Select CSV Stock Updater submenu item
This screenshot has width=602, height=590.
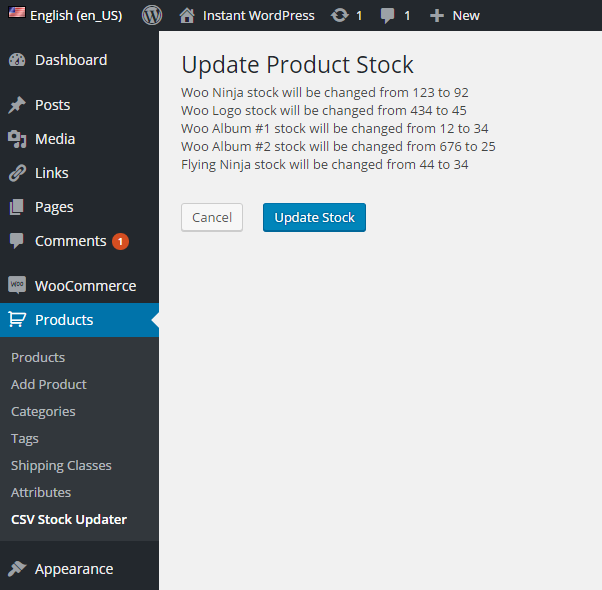69,519
